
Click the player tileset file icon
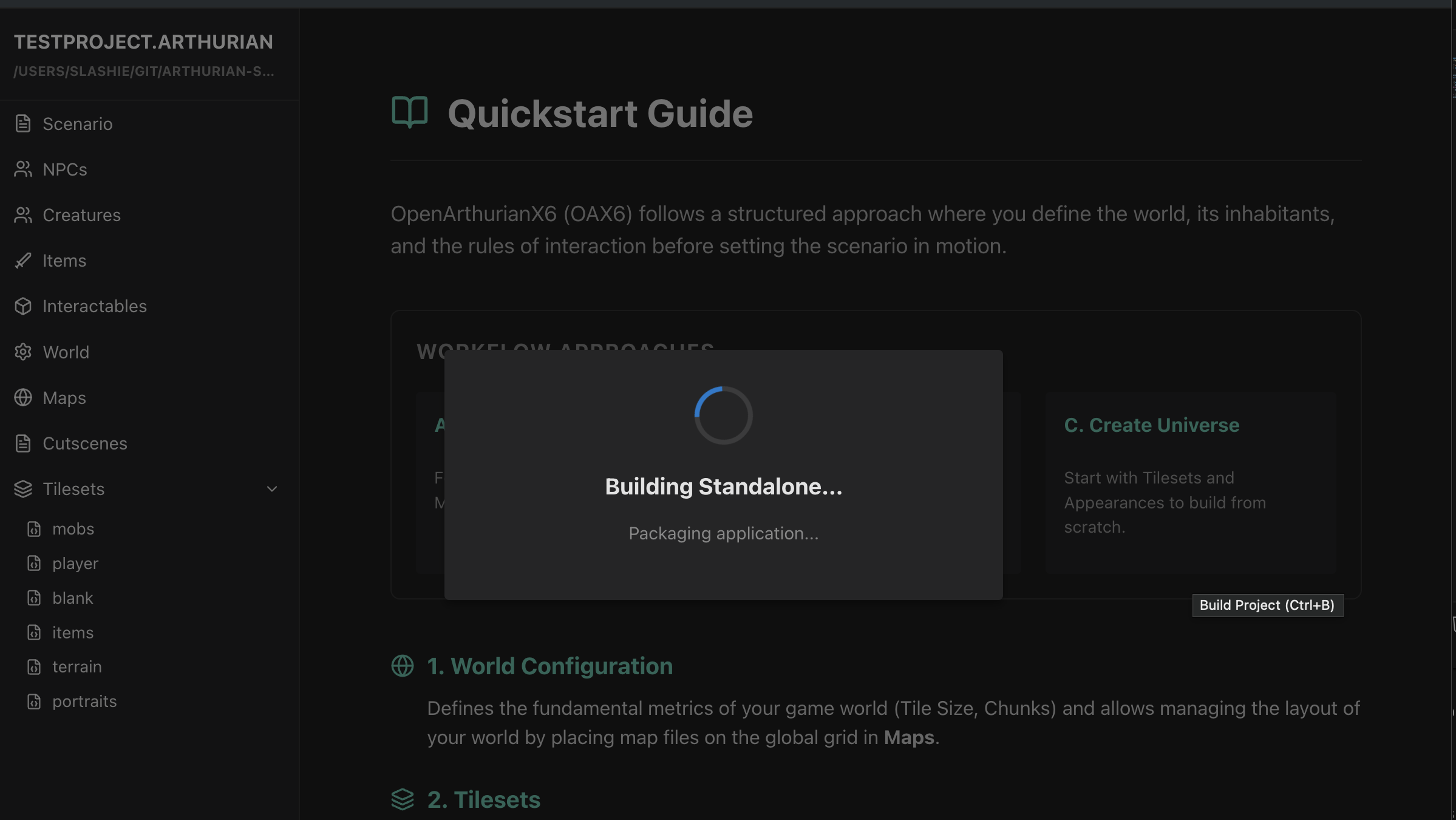(34, 564)
